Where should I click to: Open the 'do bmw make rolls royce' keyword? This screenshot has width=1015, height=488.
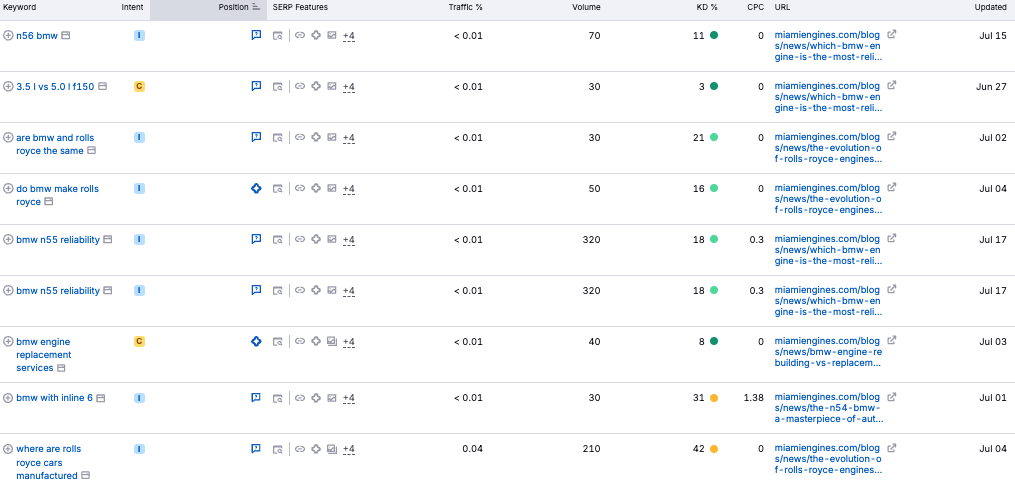pos(57,195)
